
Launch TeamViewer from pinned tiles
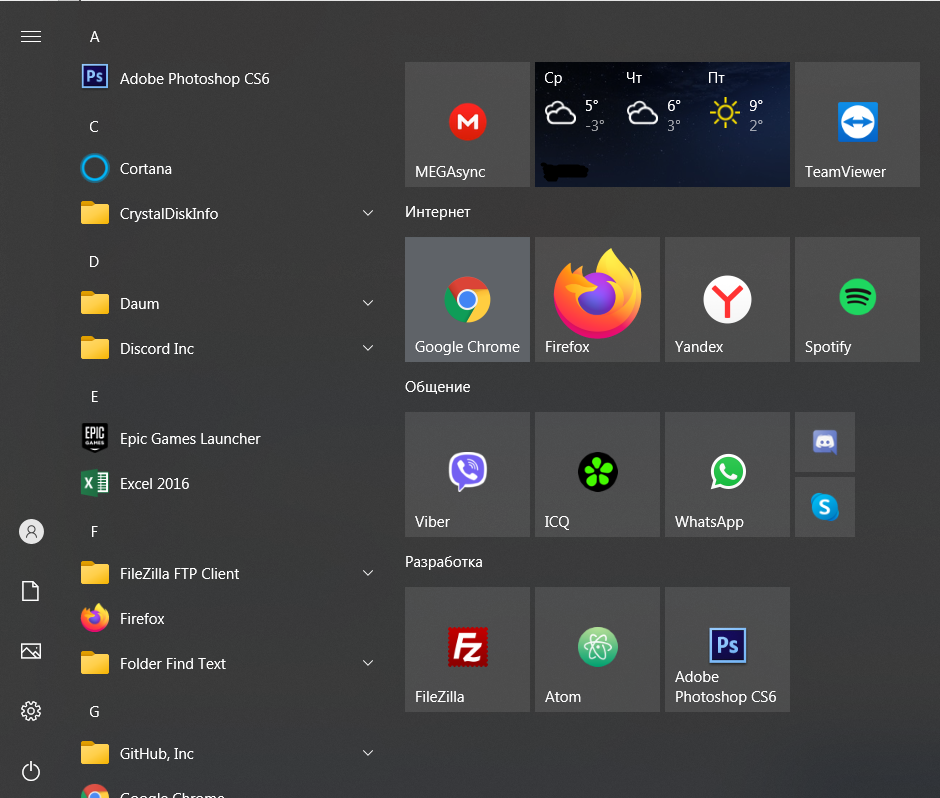click(x=857, y=124)
